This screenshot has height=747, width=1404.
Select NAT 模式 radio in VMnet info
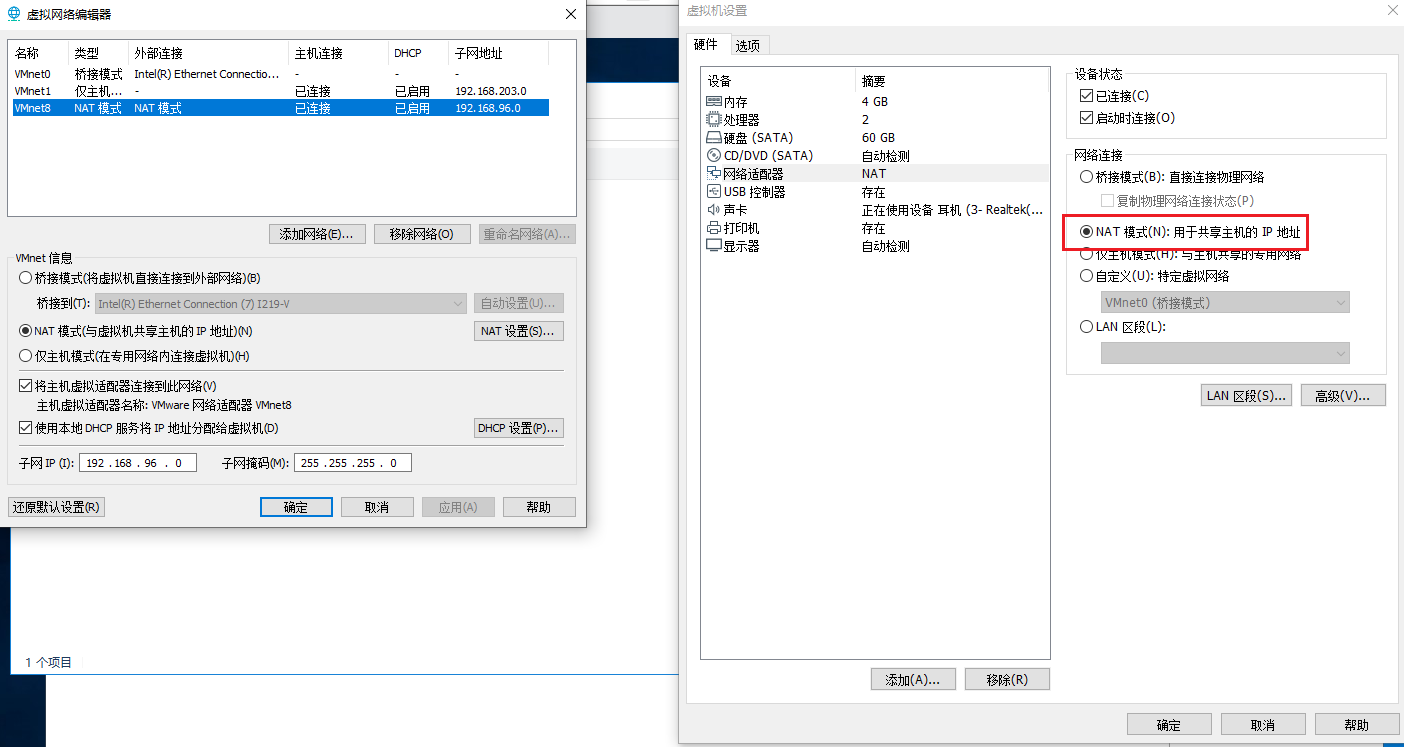pyautogui.click(x=26, y=331)
